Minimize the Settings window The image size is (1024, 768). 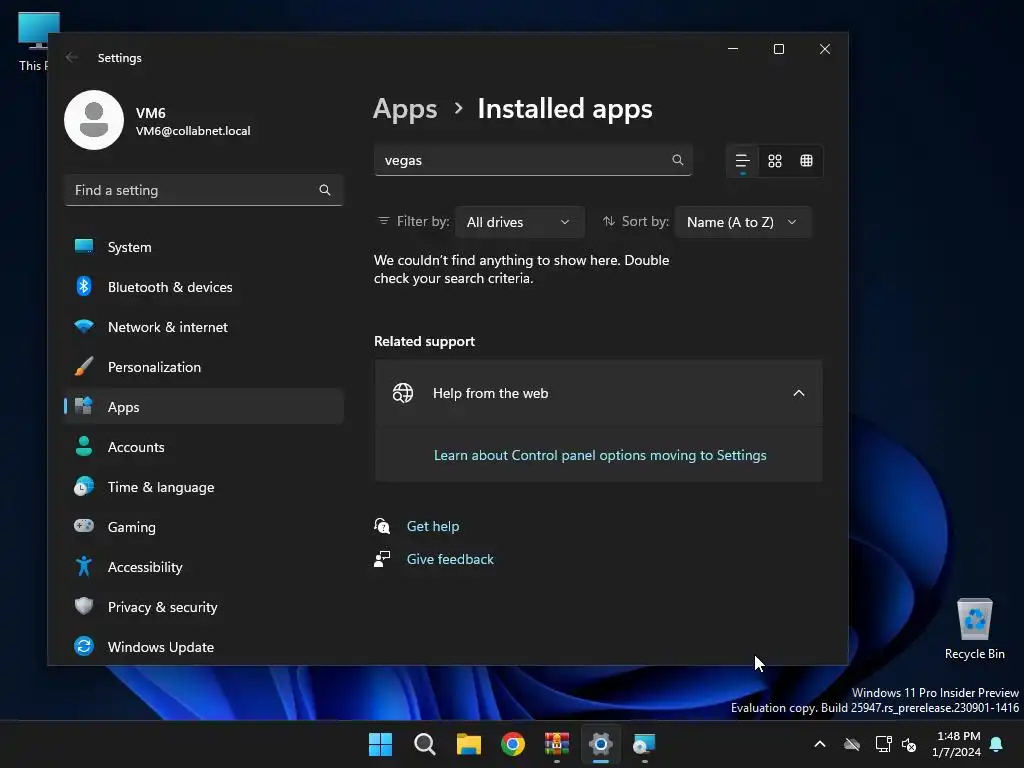(733, 49)
